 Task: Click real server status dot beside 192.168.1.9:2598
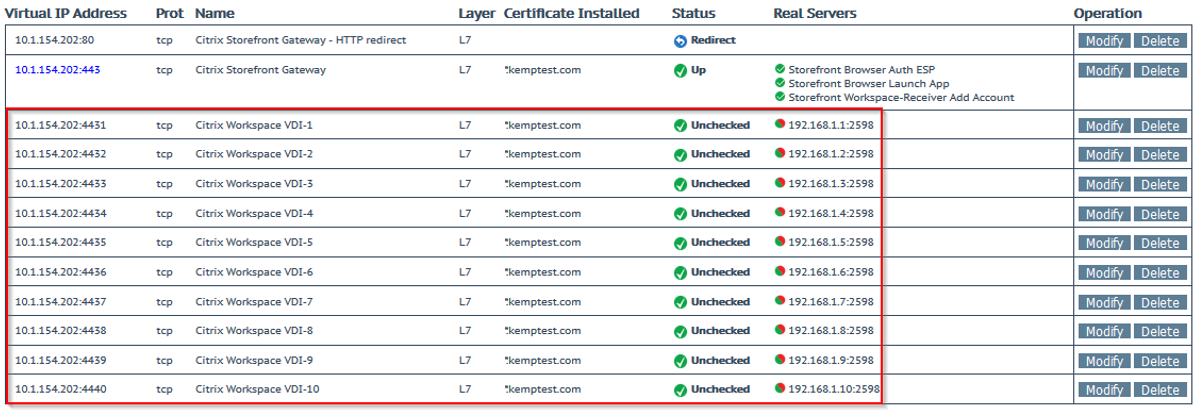pyautogui.click(x=780, y=359)
